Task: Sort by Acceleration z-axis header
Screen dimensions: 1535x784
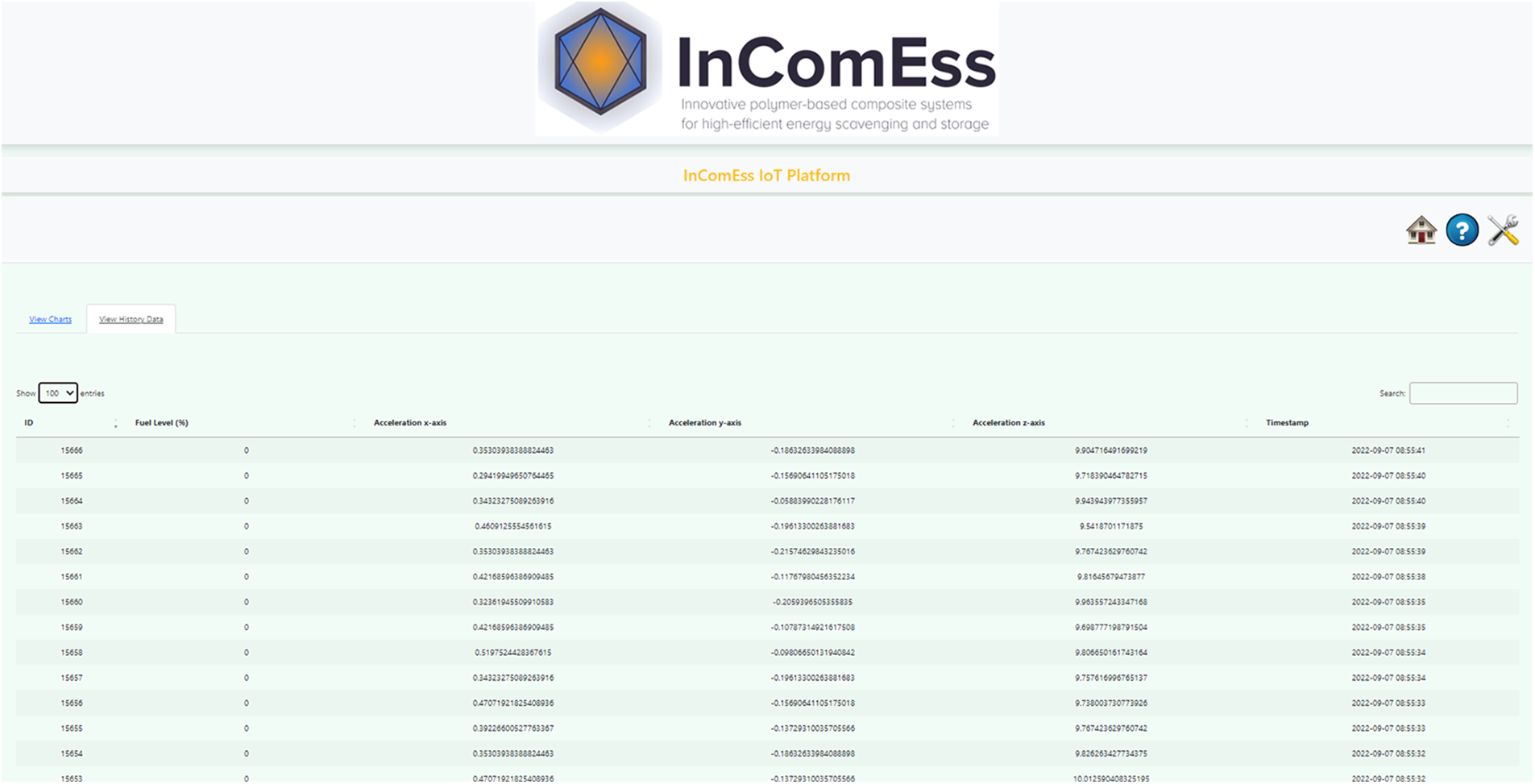Action: [x=1008, y=423]
